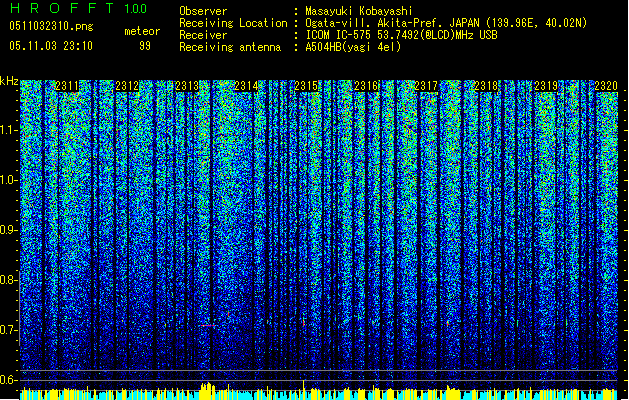Click the antenna A504HB(yagi 4el) text

point(353,47)
